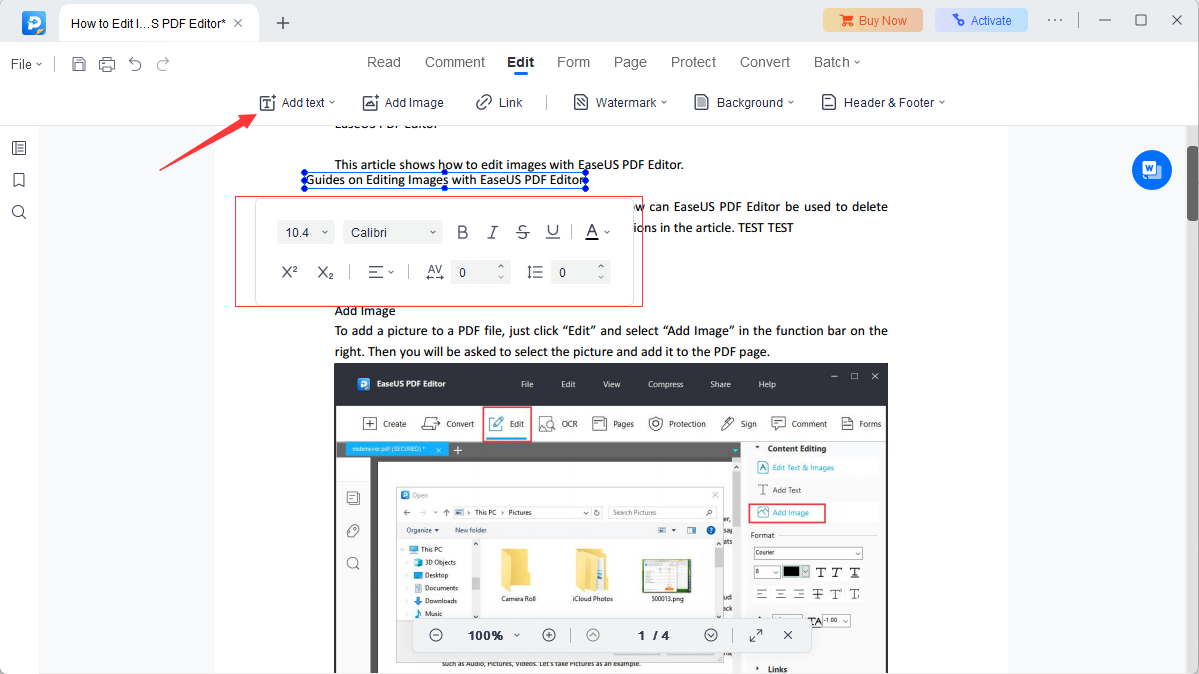Toggle bold formatting

point(463,233)
